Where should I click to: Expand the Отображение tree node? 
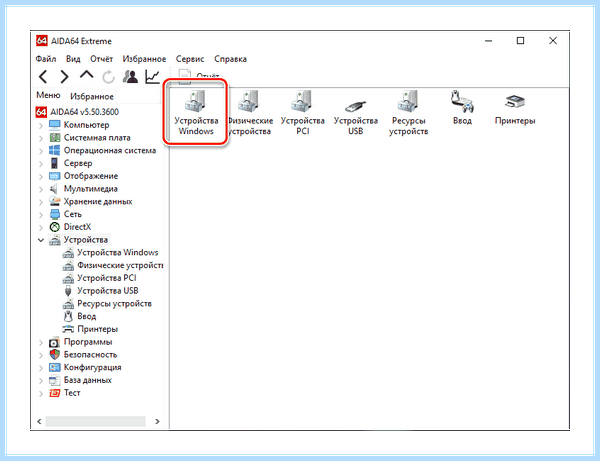pos(41,176)
